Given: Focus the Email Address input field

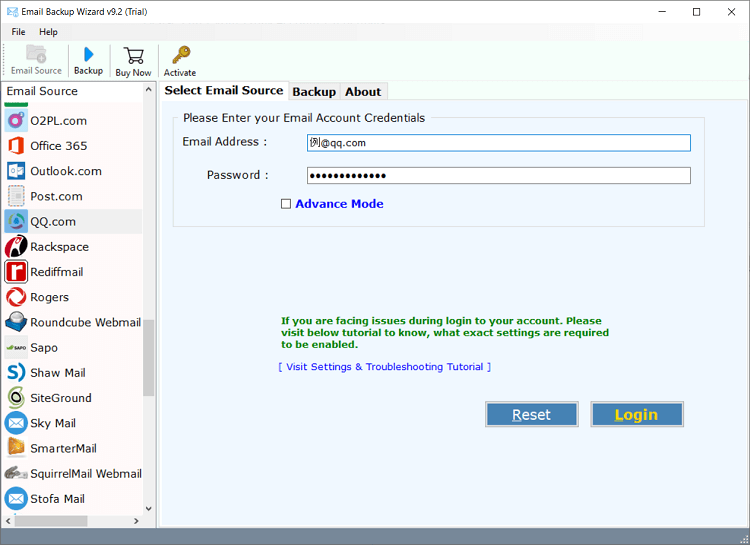Looking at the screenshot, I should (498, 143).
